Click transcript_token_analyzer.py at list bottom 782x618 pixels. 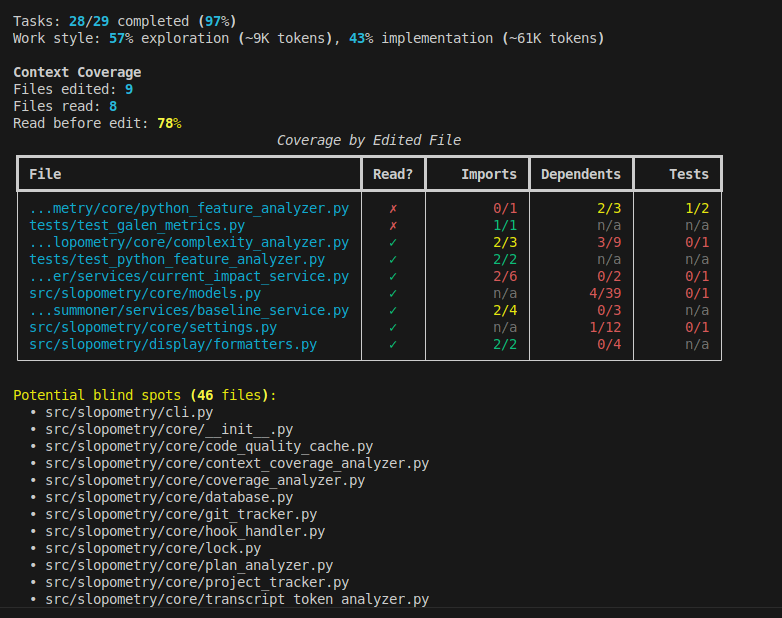(x=237, y=599)
